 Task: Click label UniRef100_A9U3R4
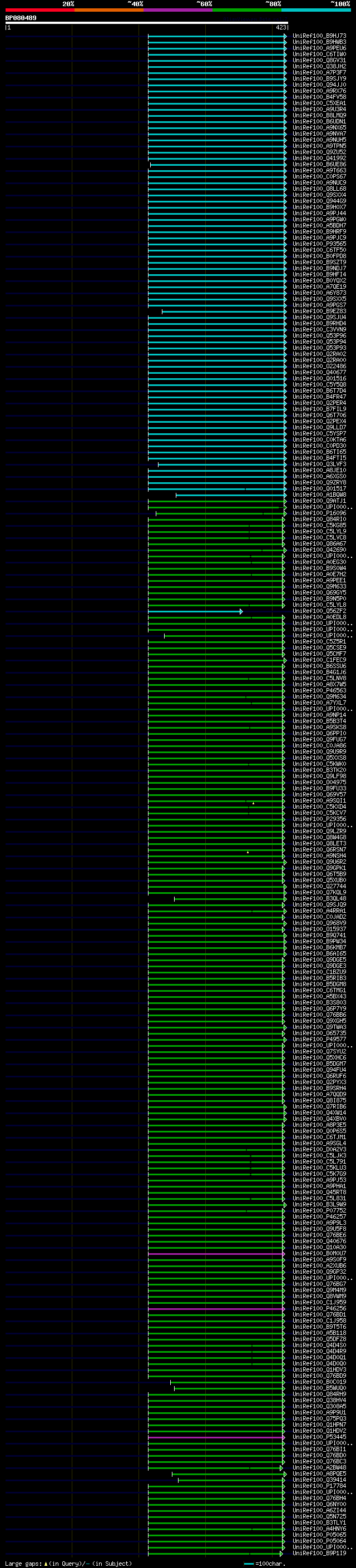[319, 109]
